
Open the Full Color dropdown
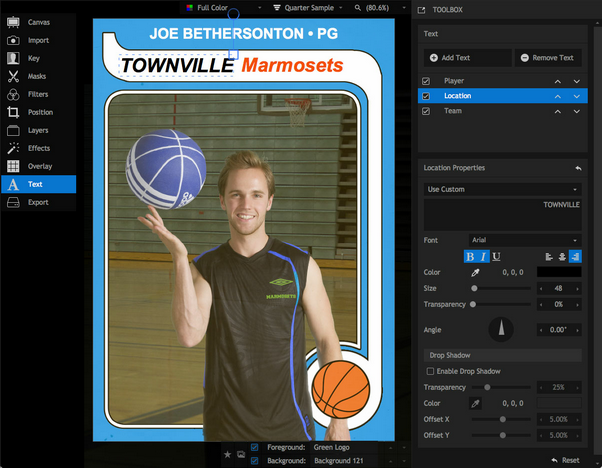(x=224, y=8)
